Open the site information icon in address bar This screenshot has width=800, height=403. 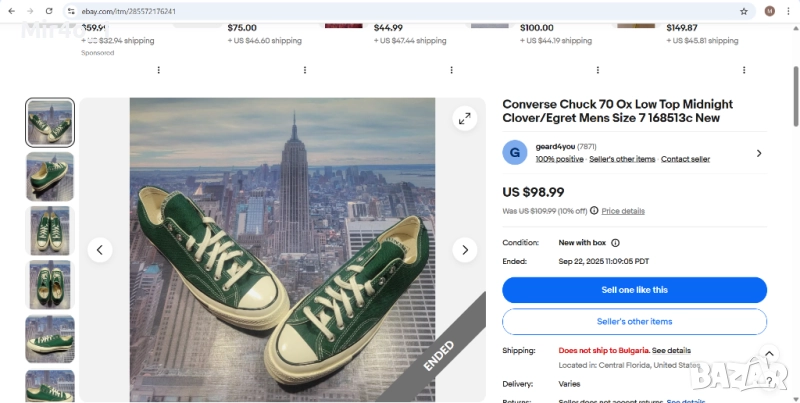71,11
